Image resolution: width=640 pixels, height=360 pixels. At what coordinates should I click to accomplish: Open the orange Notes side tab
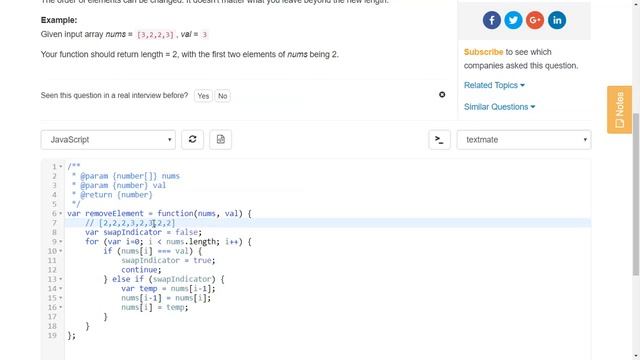619,109
